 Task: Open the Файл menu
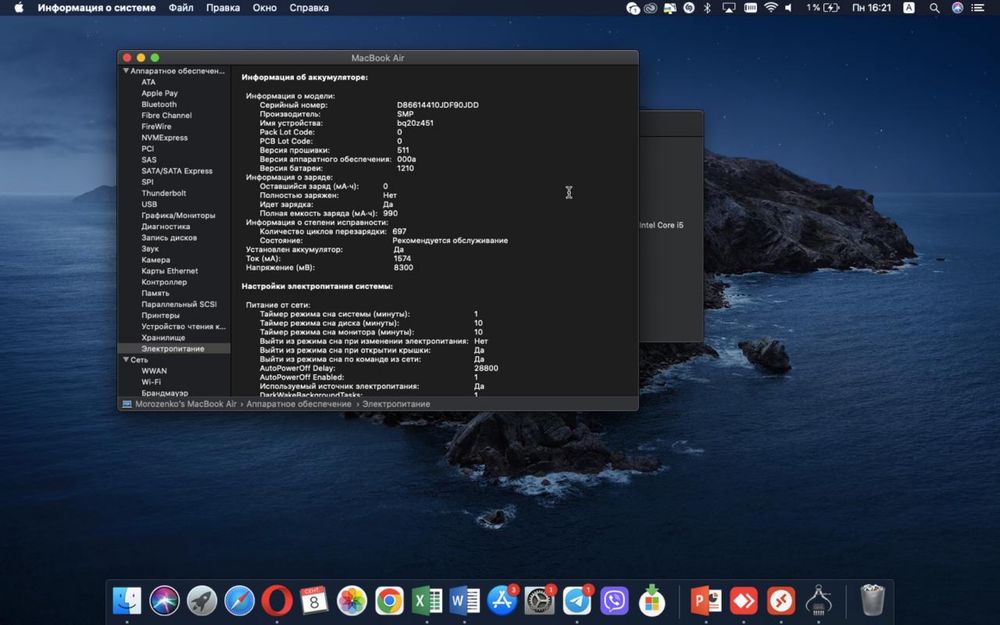click(181, 8)
